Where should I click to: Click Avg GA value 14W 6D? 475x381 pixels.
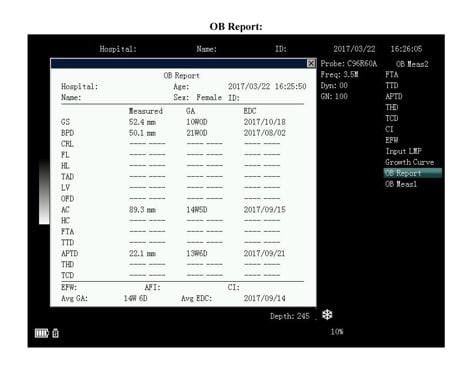click(136, 298)
